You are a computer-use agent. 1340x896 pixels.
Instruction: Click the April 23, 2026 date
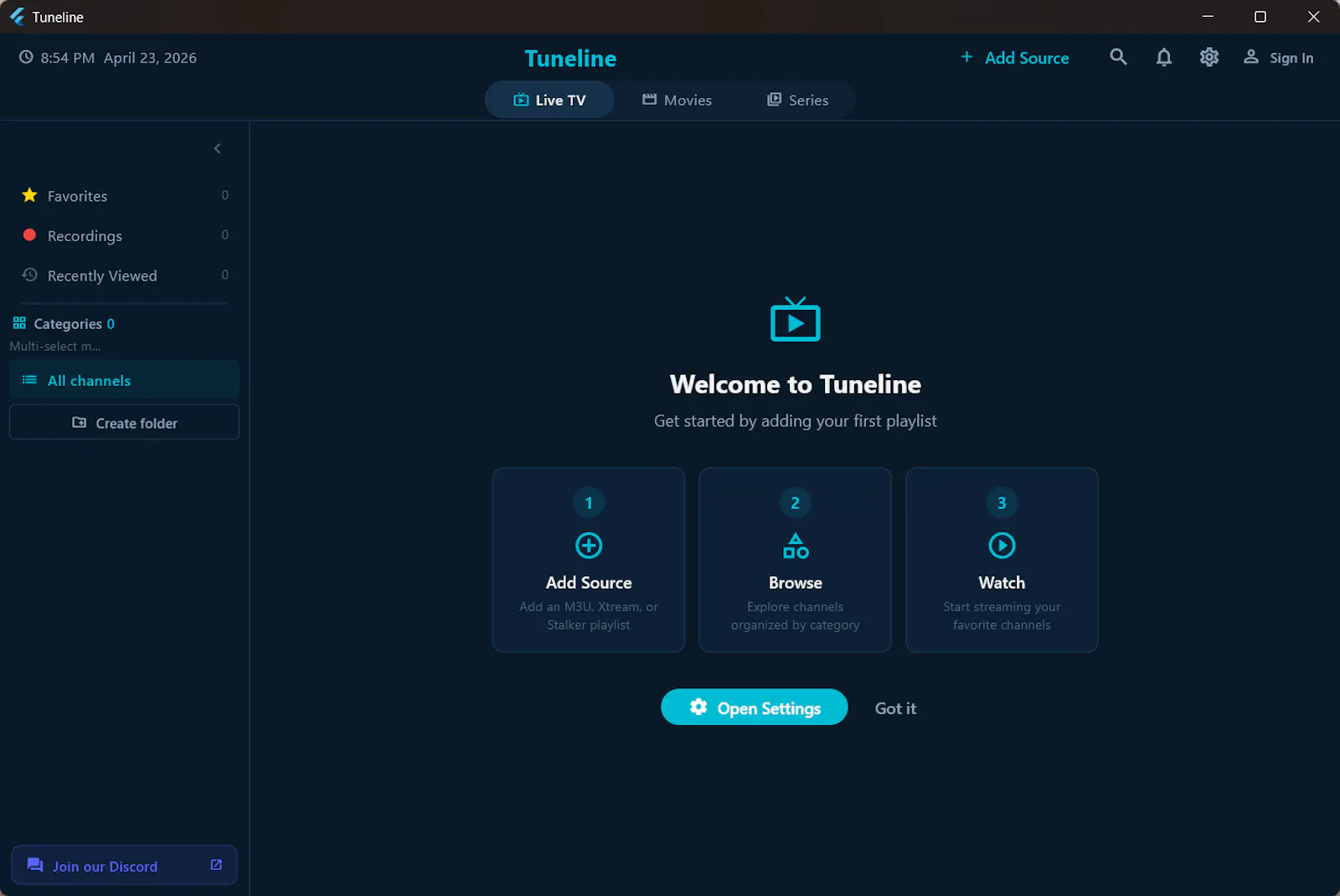point(150,58)
